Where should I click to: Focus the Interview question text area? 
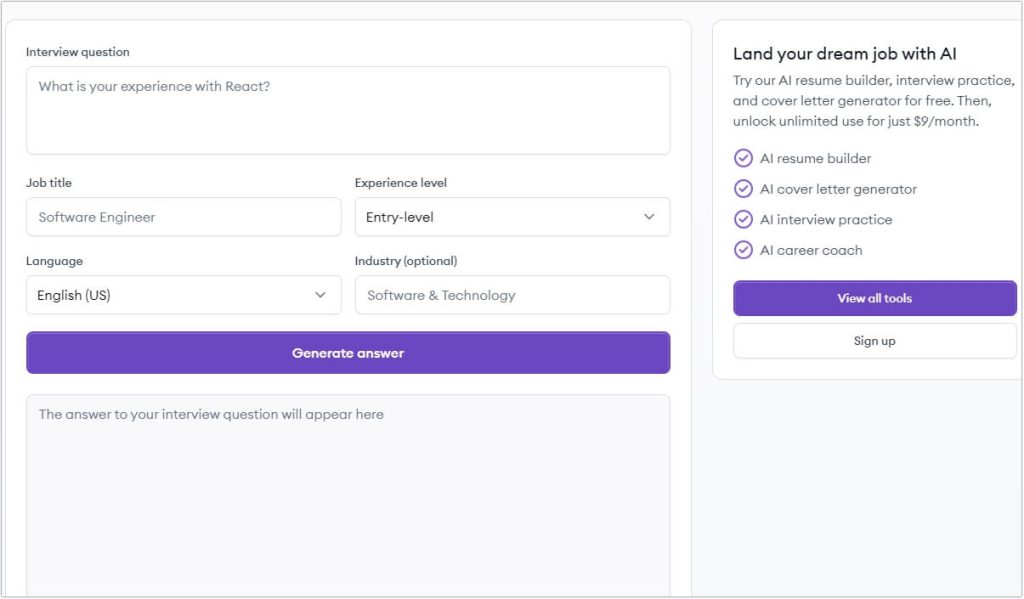[x=348, y=110]
